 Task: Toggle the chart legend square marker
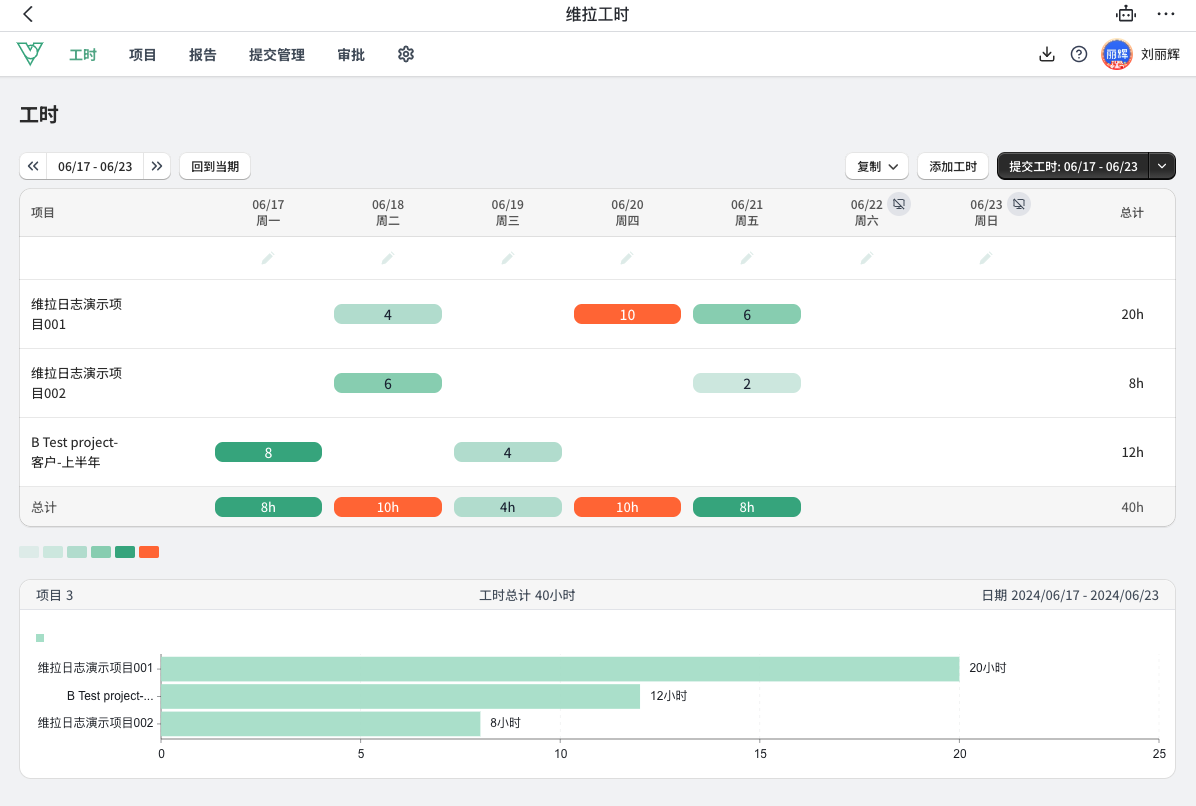tap(40, 638)
